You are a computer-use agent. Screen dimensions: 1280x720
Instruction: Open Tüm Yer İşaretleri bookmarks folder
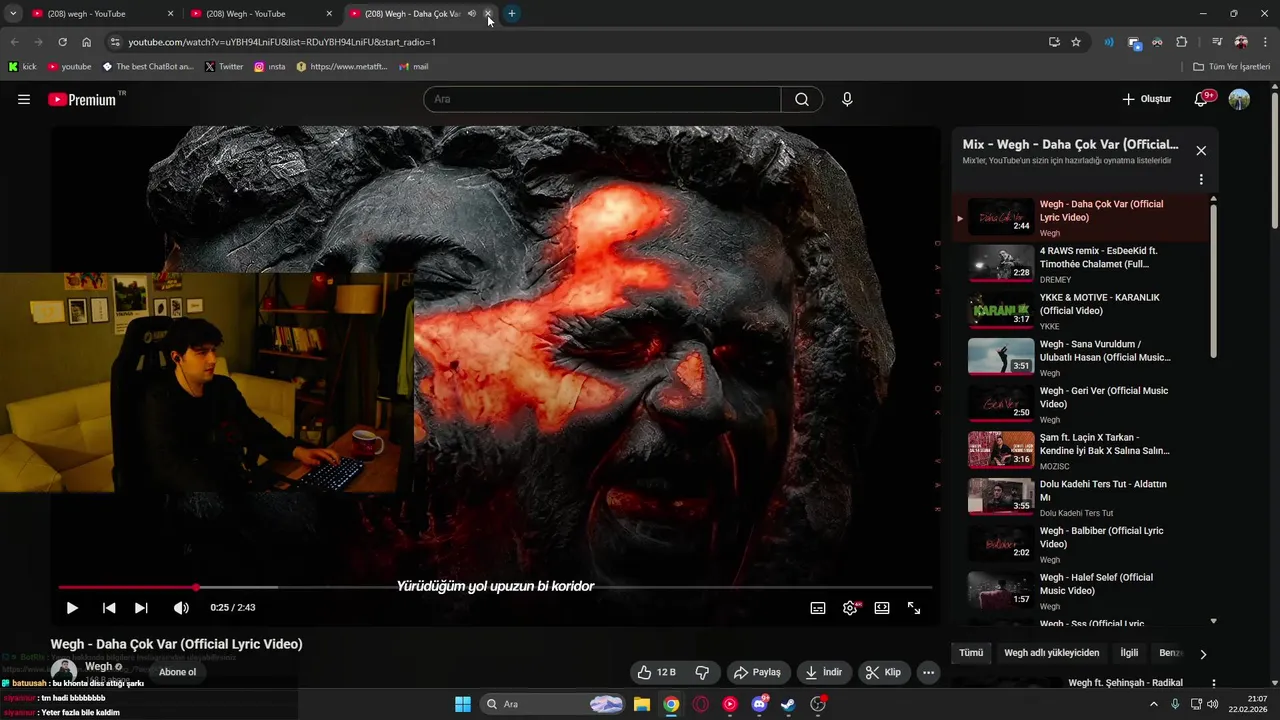pos(1232,67)
